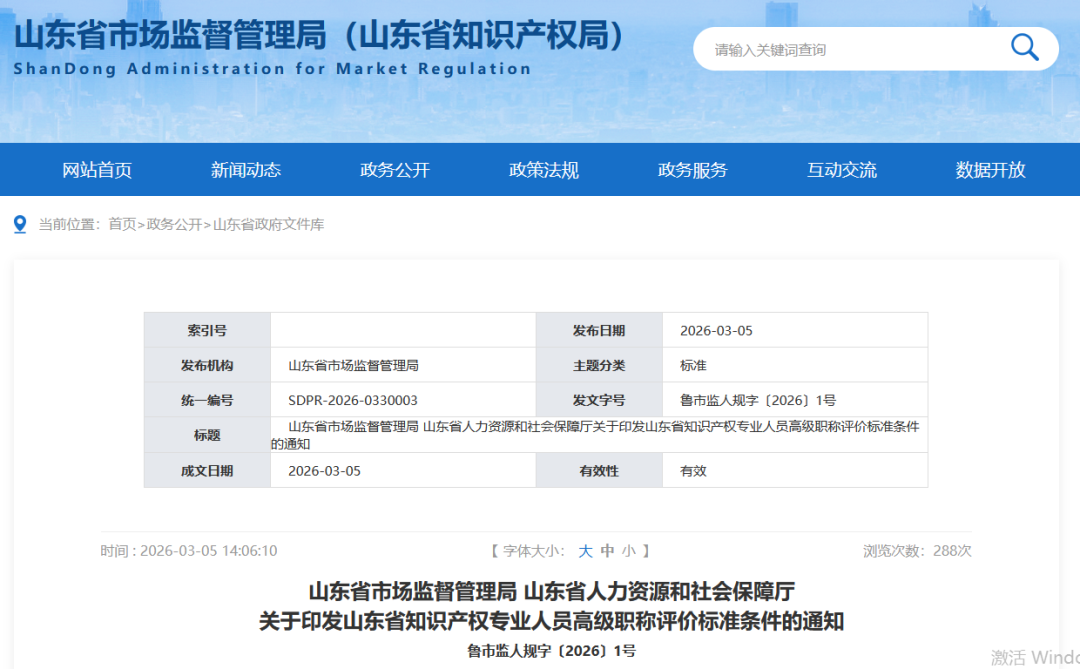Open the 网站首页 navigation item

tap(97, 170)
